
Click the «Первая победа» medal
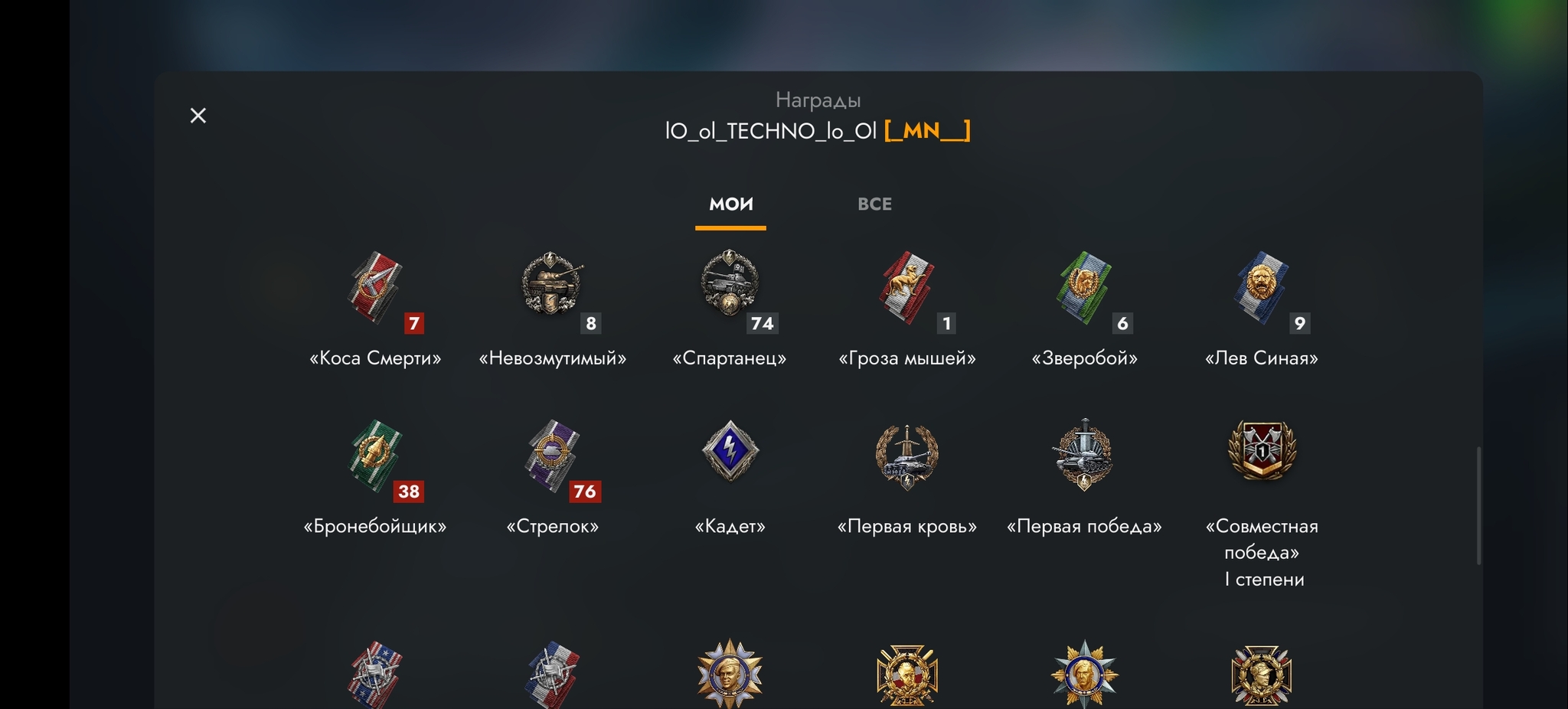(x=1084, y=455)
